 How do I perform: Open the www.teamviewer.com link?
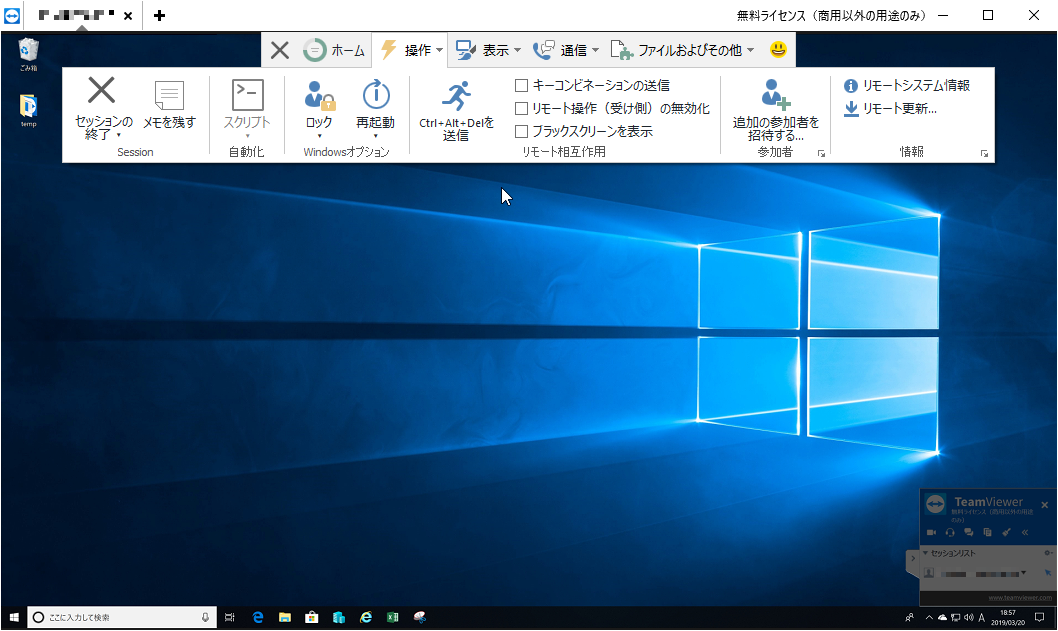tap(1018, 597)
